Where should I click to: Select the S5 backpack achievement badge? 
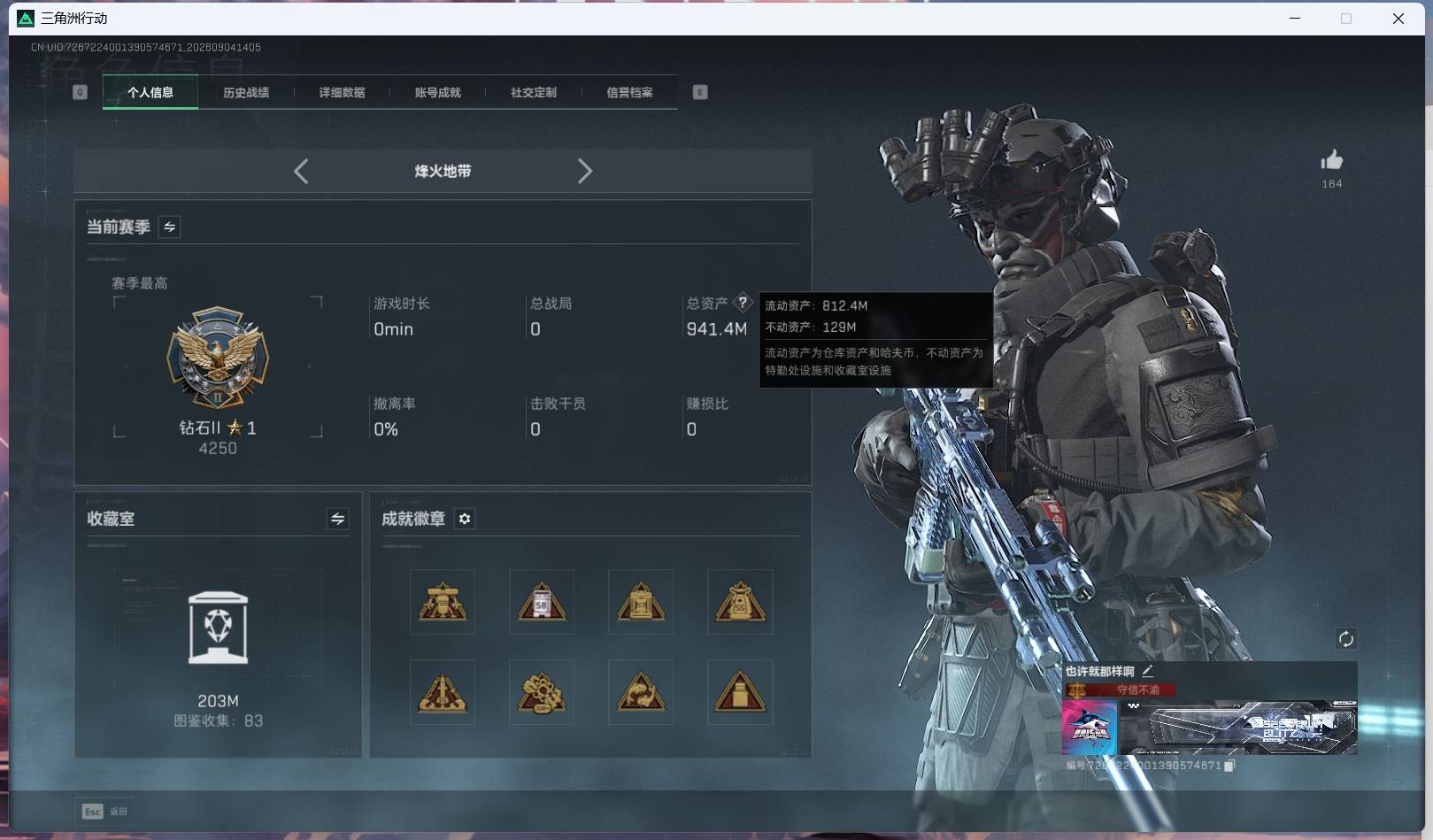pos(740,602)
